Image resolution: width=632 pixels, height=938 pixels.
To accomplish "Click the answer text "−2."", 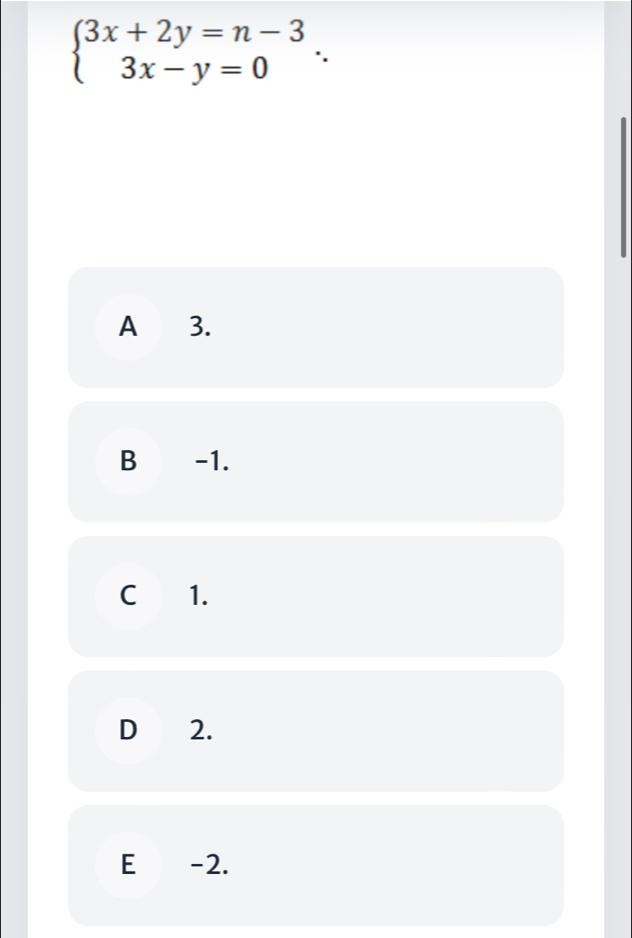I will [x=209, y=865].
